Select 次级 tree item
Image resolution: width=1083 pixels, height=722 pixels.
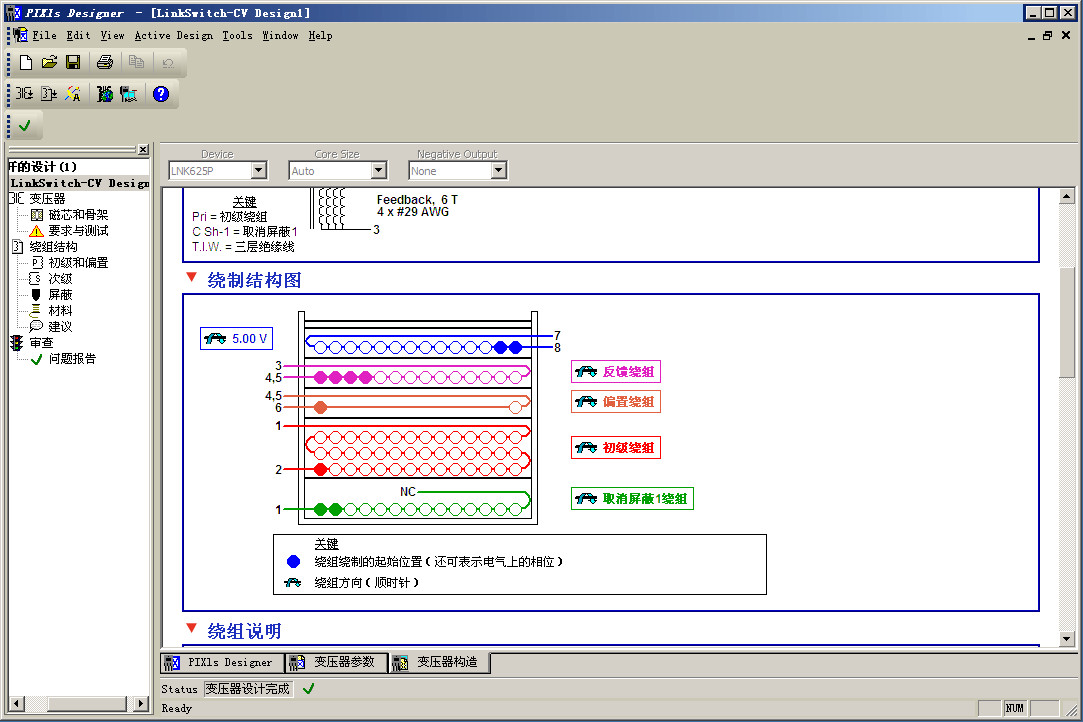[60, 278]
